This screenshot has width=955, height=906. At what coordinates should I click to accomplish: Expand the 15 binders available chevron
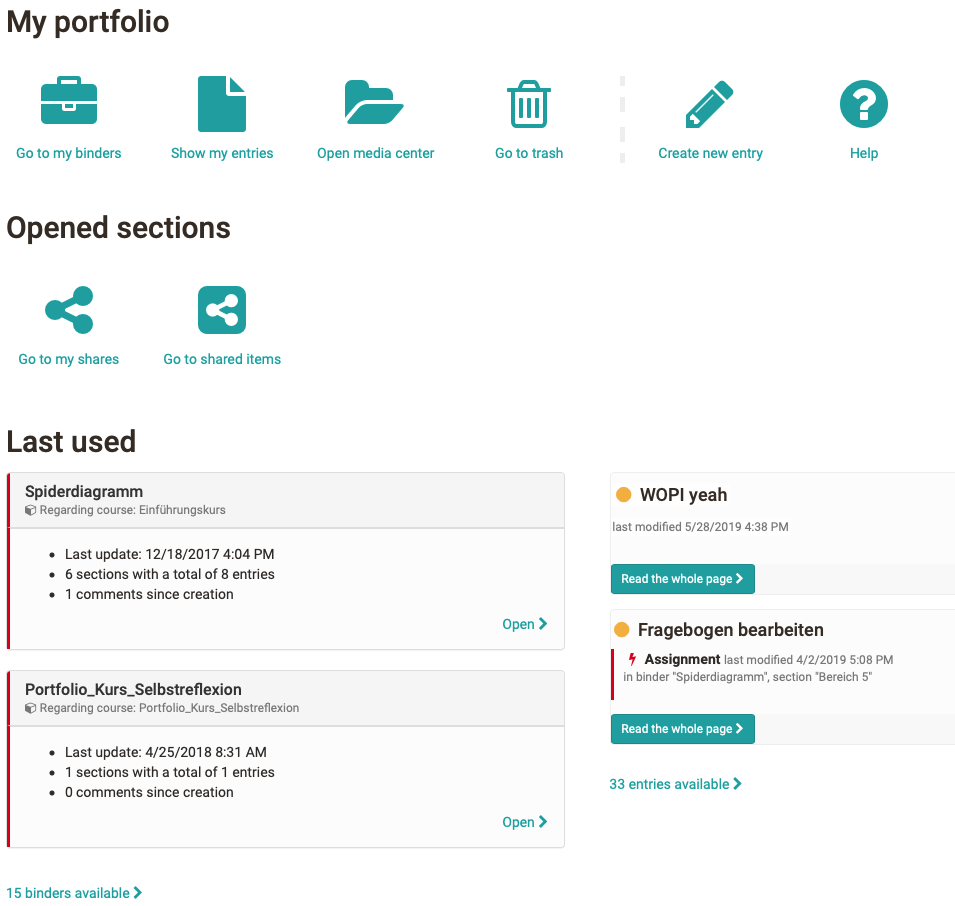136,892
